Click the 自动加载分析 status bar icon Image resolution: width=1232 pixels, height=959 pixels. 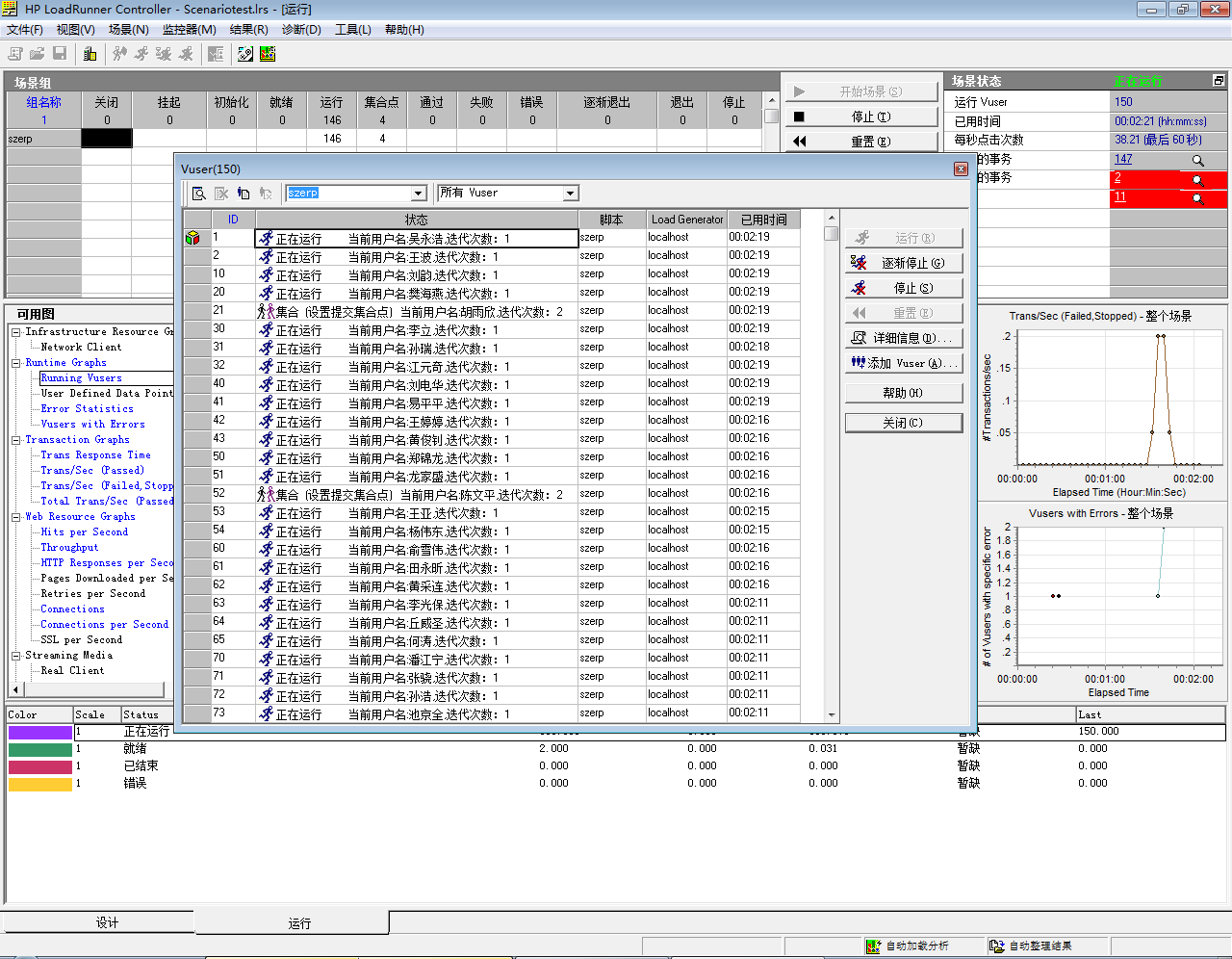coord(873,946)
